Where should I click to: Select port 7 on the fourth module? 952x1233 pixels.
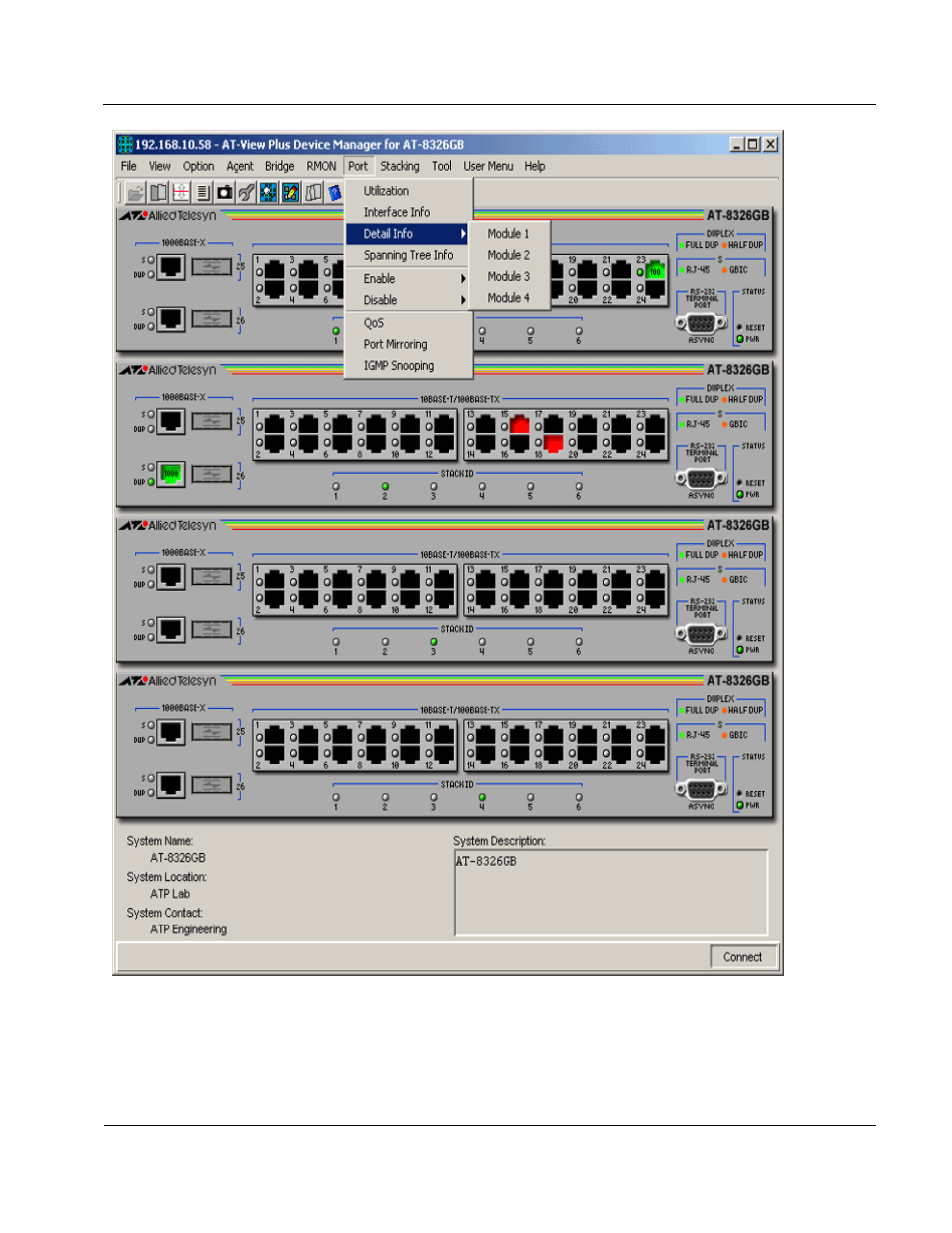376,735
